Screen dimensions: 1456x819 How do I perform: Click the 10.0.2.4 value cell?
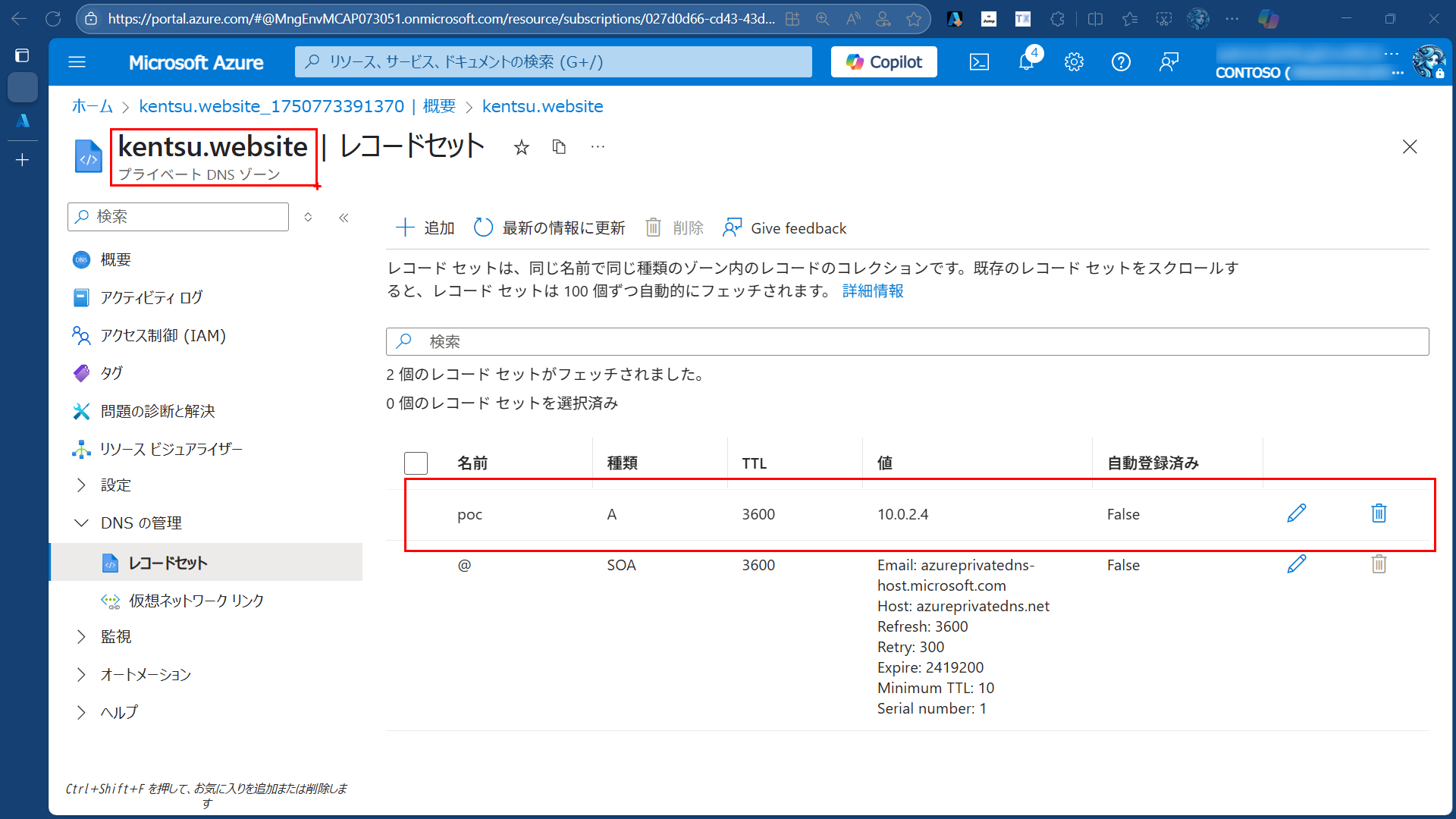(x=902, y=514)
